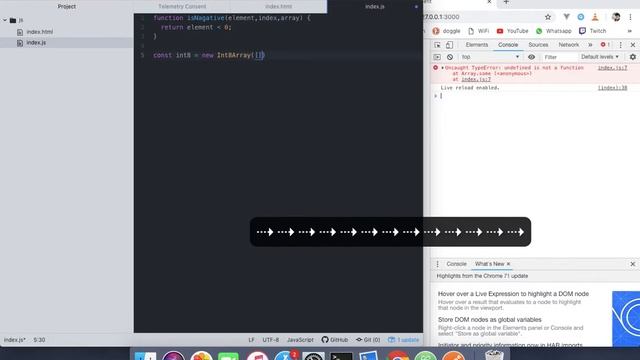Bookmark this page with the star icon
The width and height of the screenshot is (640, 360).
click(x=548, y=17)
